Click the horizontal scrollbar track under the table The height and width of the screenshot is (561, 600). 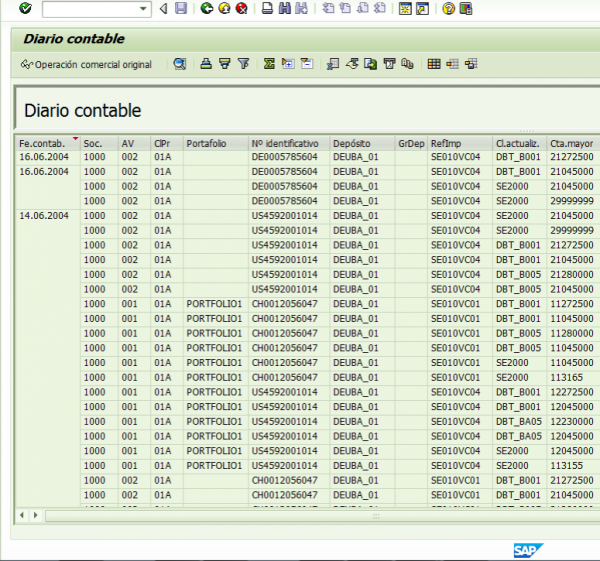[322, 516]
